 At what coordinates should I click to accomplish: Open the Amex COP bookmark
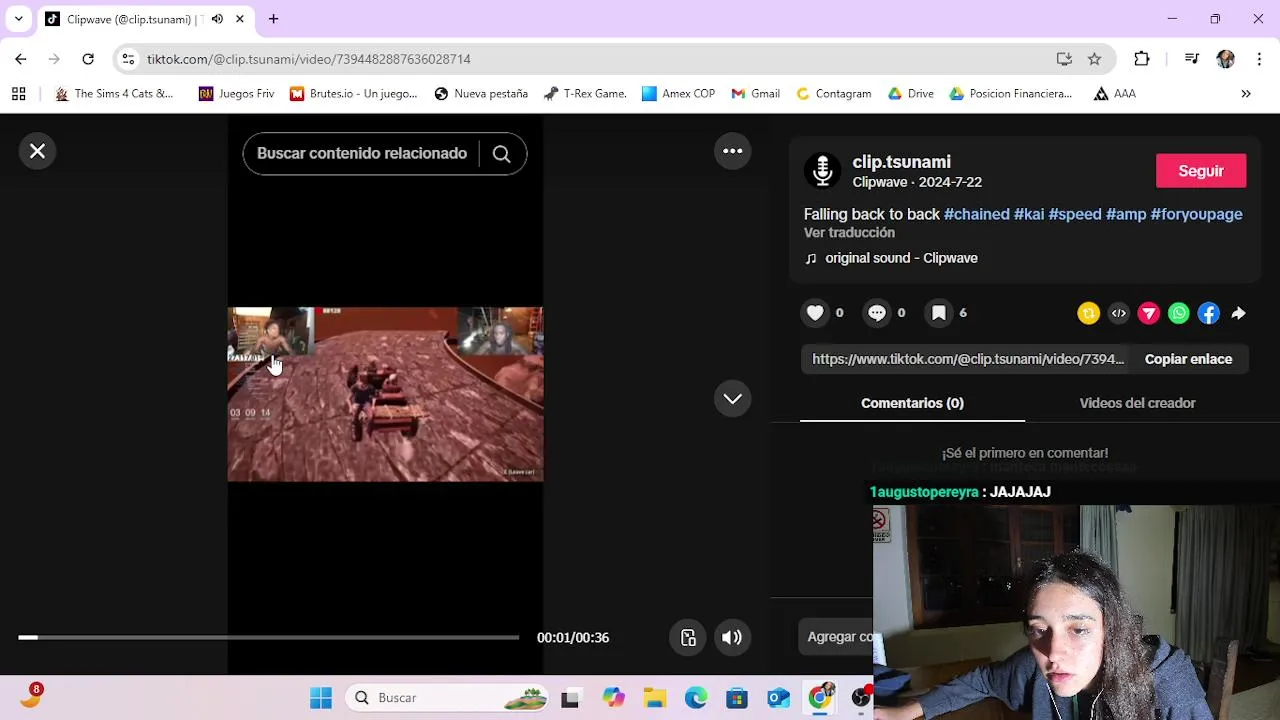pyautogui.click(x=678, y=93)
